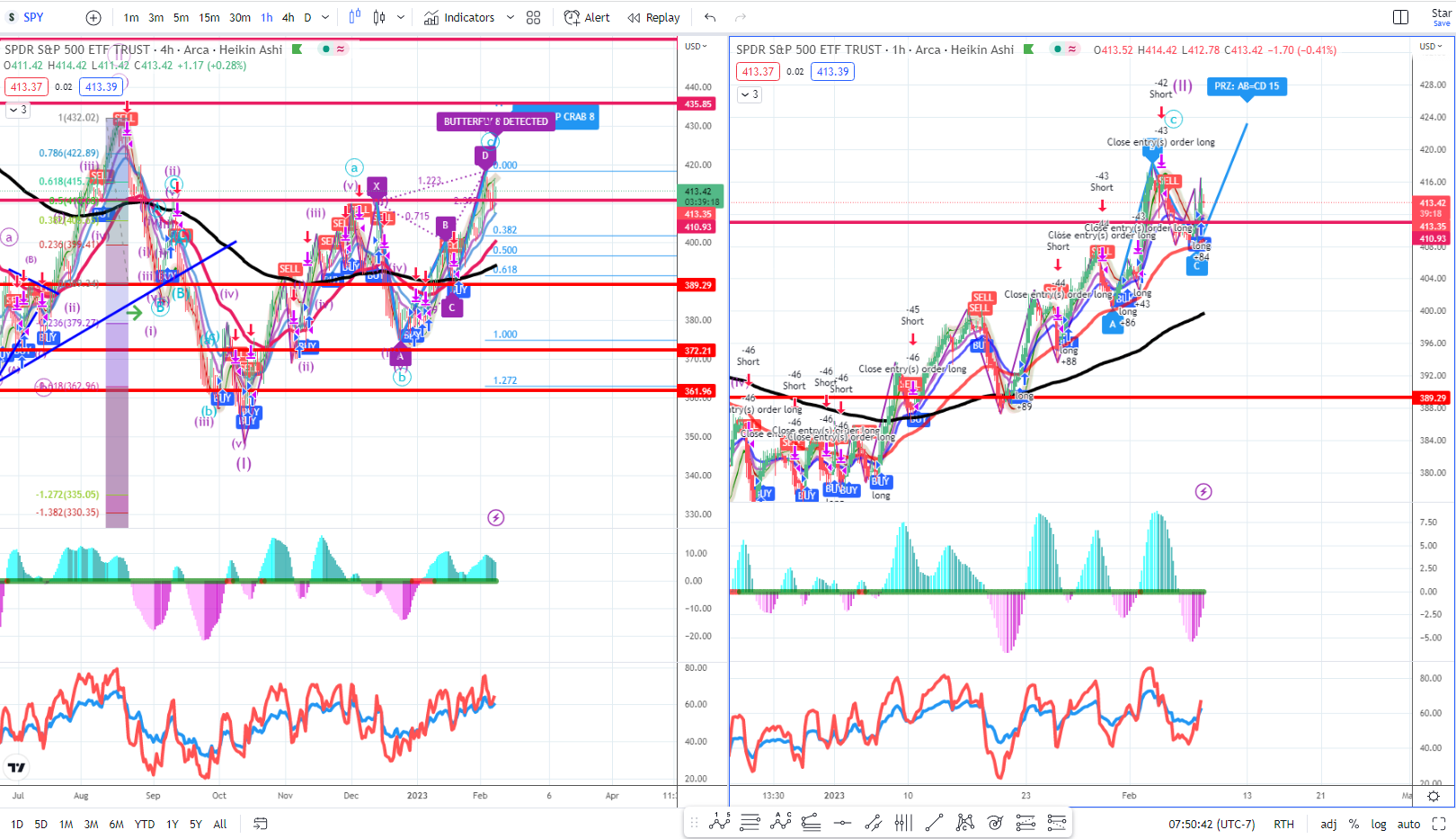Click the green flag on the 4h chart
Screen dimensions: 1456x839
click(297, 49)
